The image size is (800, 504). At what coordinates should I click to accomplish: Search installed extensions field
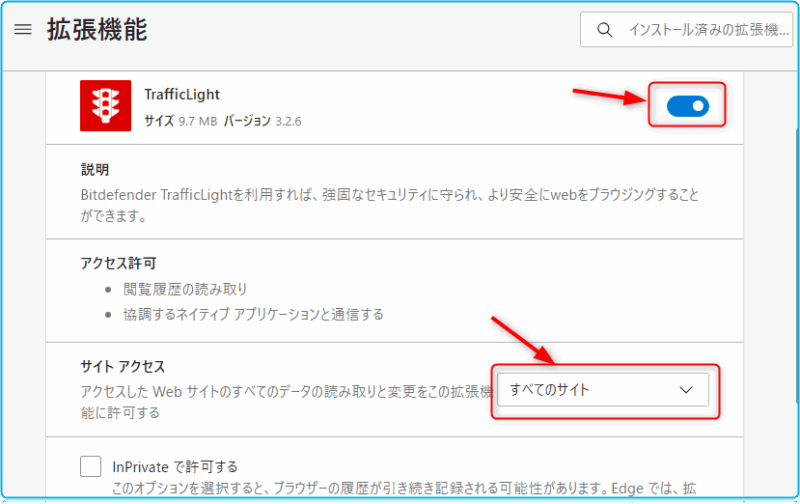tap(686, 30)
